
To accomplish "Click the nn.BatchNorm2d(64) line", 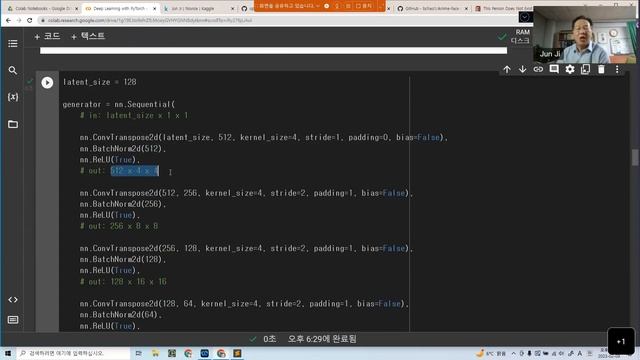I will tap(121, 315).
